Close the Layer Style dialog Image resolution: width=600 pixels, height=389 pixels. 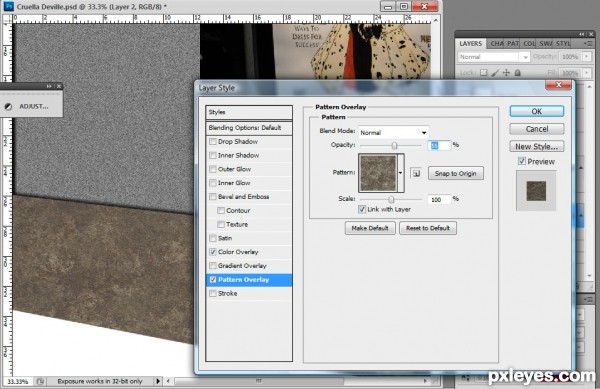click(558, 85)
